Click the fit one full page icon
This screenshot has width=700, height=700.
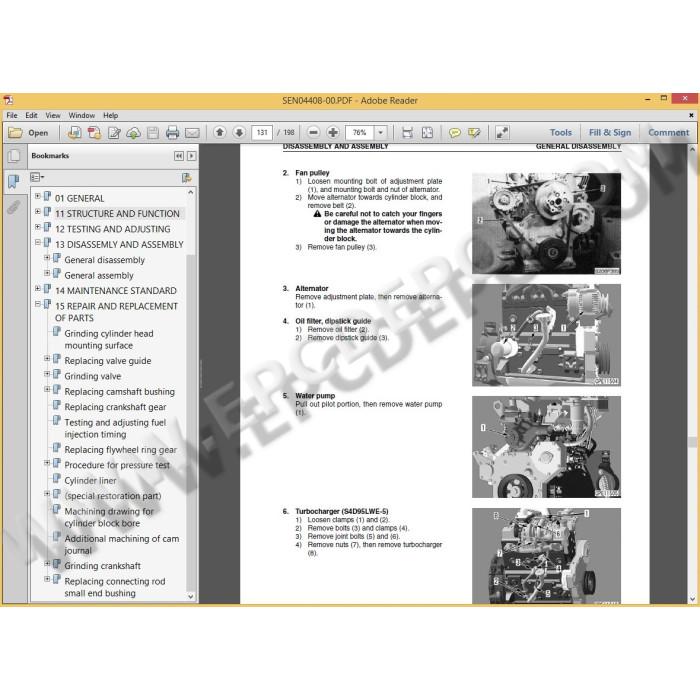point(427,133)
